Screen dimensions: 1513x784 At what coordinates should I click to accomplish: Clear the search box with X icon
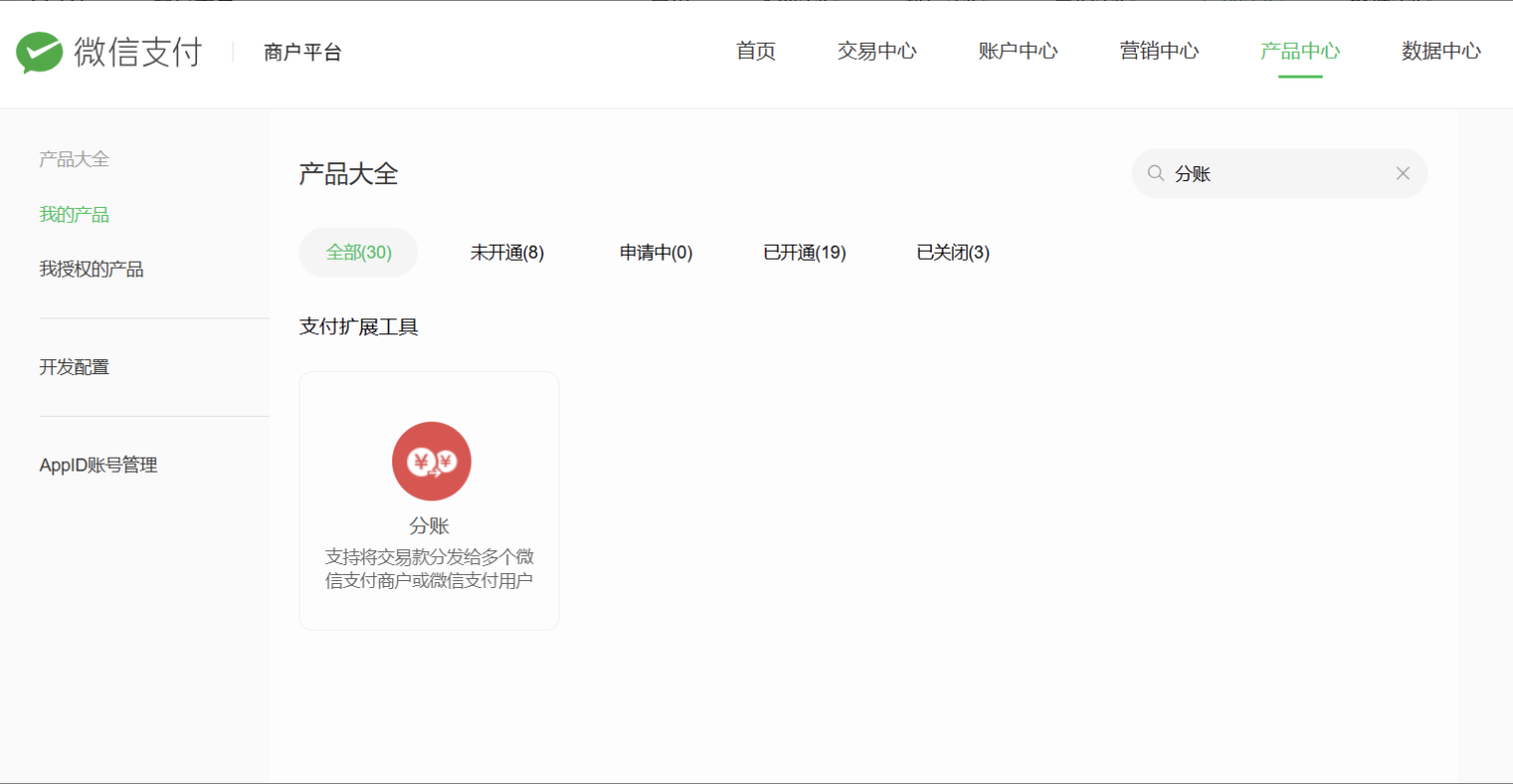(1403, 173)
